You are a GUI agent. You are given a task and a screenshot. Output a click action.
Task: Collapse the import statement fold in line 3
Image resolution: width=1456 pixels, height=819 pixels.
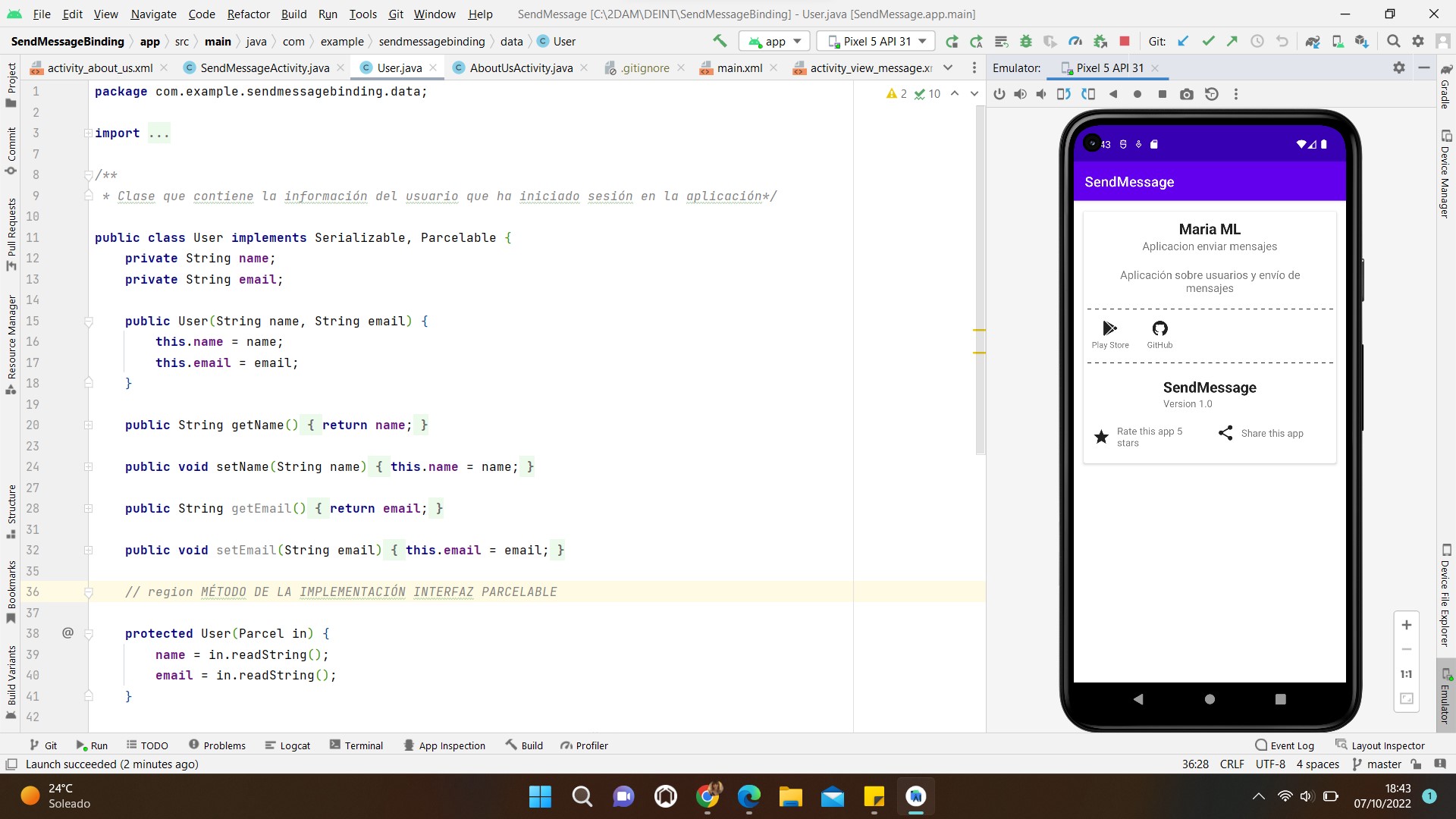click(87, 133)
